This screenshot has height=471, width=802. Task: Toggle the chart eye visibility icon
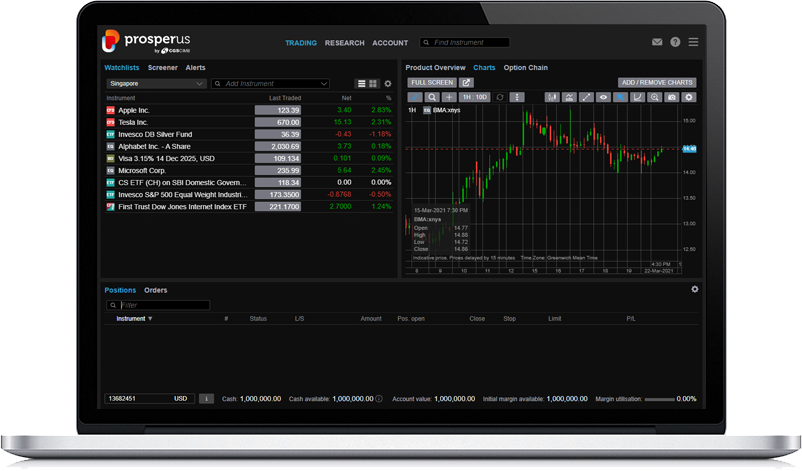coord(603,97)
